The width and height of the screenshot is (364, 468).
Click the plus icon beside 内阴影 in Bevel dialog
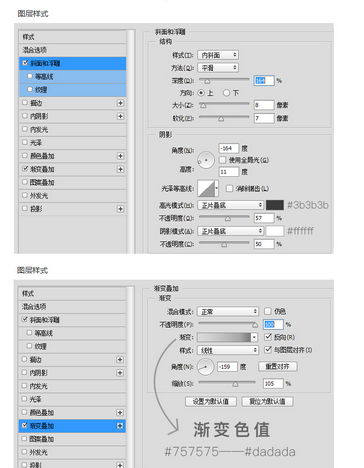pyautogui.click(x=120, y=116)
